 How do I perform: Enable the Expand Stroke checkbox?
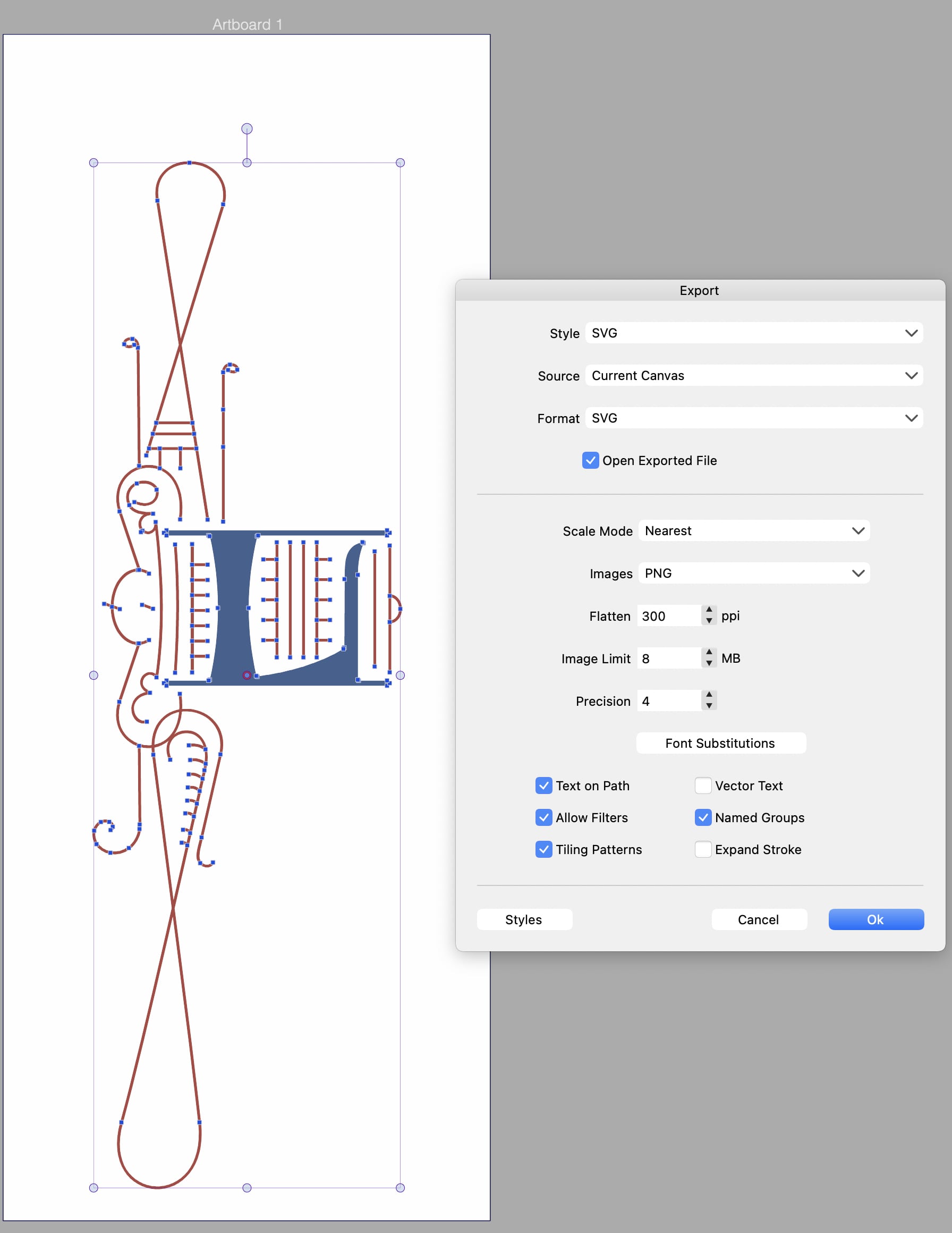click(x=702, y=850)
